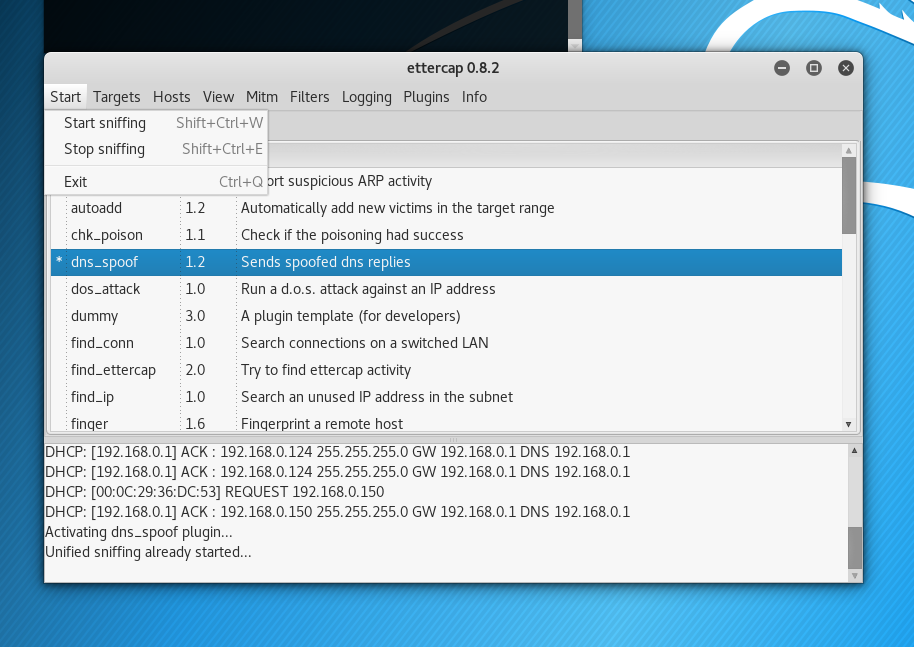Select the find_conn plugin row

[447, 343]
